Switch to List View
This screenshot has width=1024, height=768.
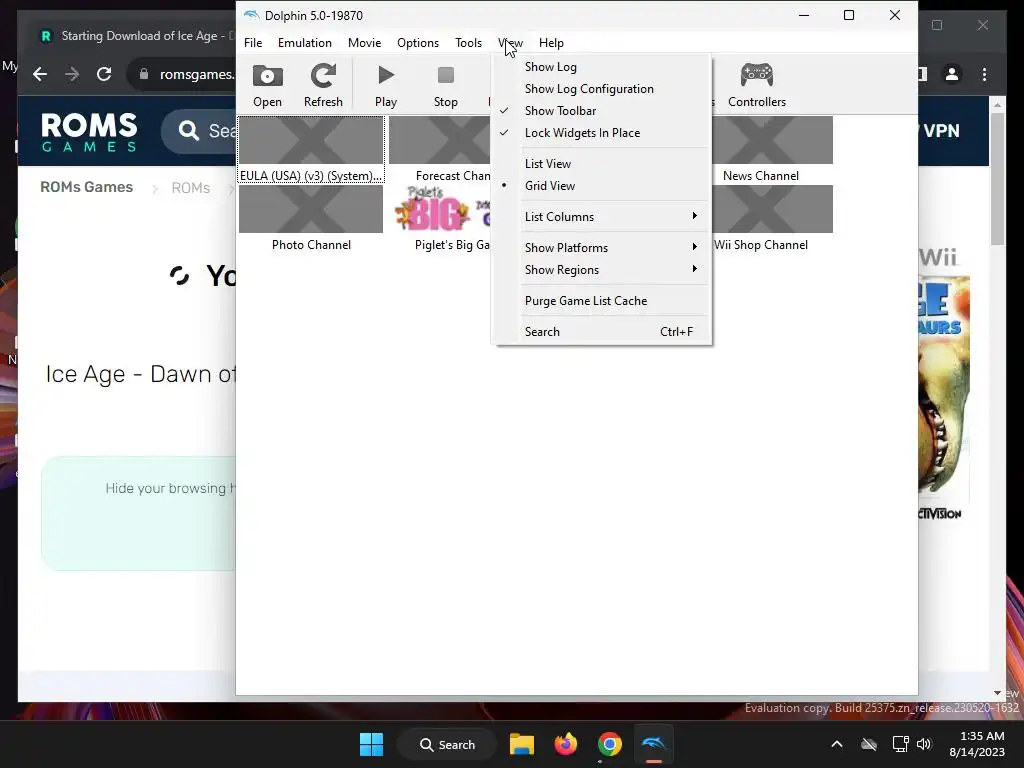pos(602,164)
